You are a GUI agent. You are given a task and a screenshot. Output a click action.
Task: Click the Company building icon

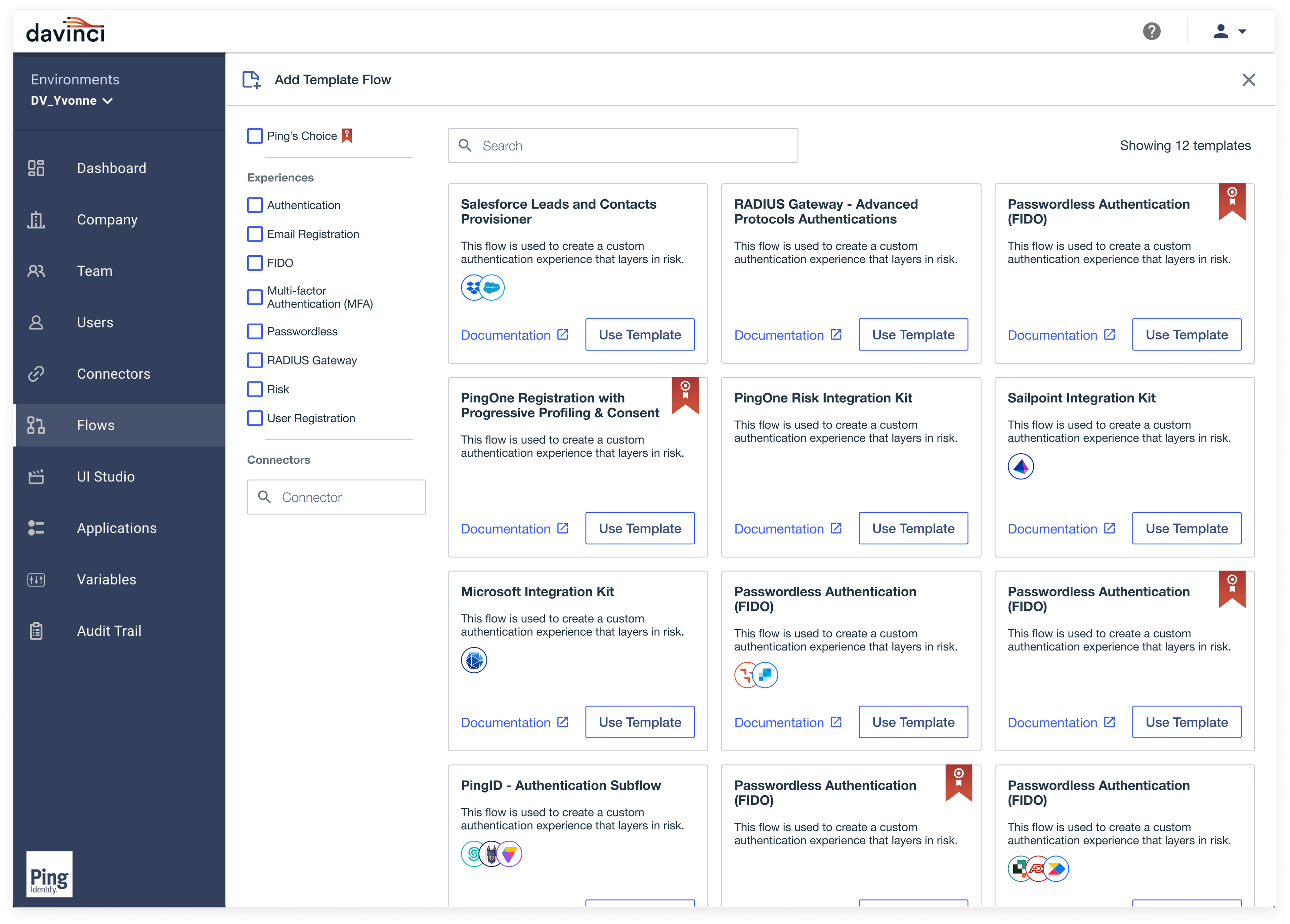pos(36,220)
